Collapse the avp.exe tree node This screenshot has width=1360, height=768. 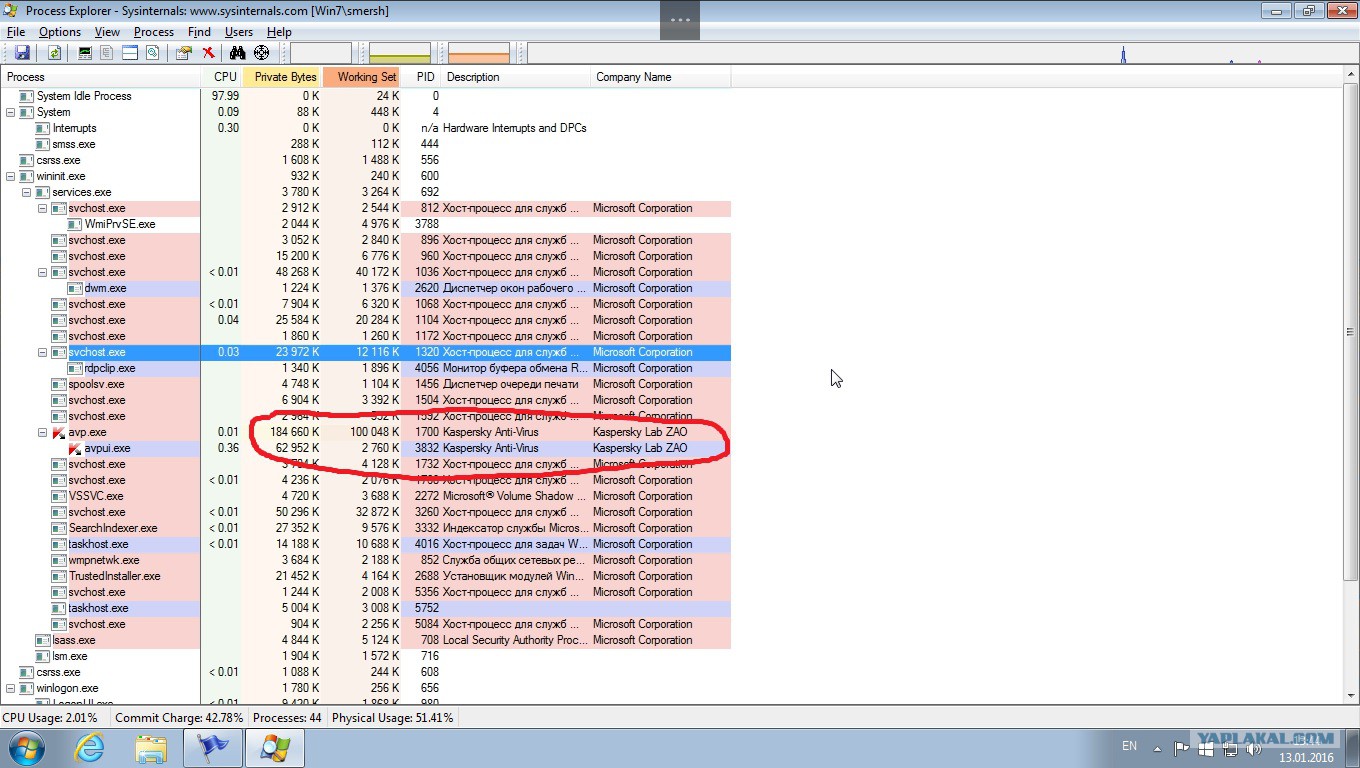pos(42,432)
